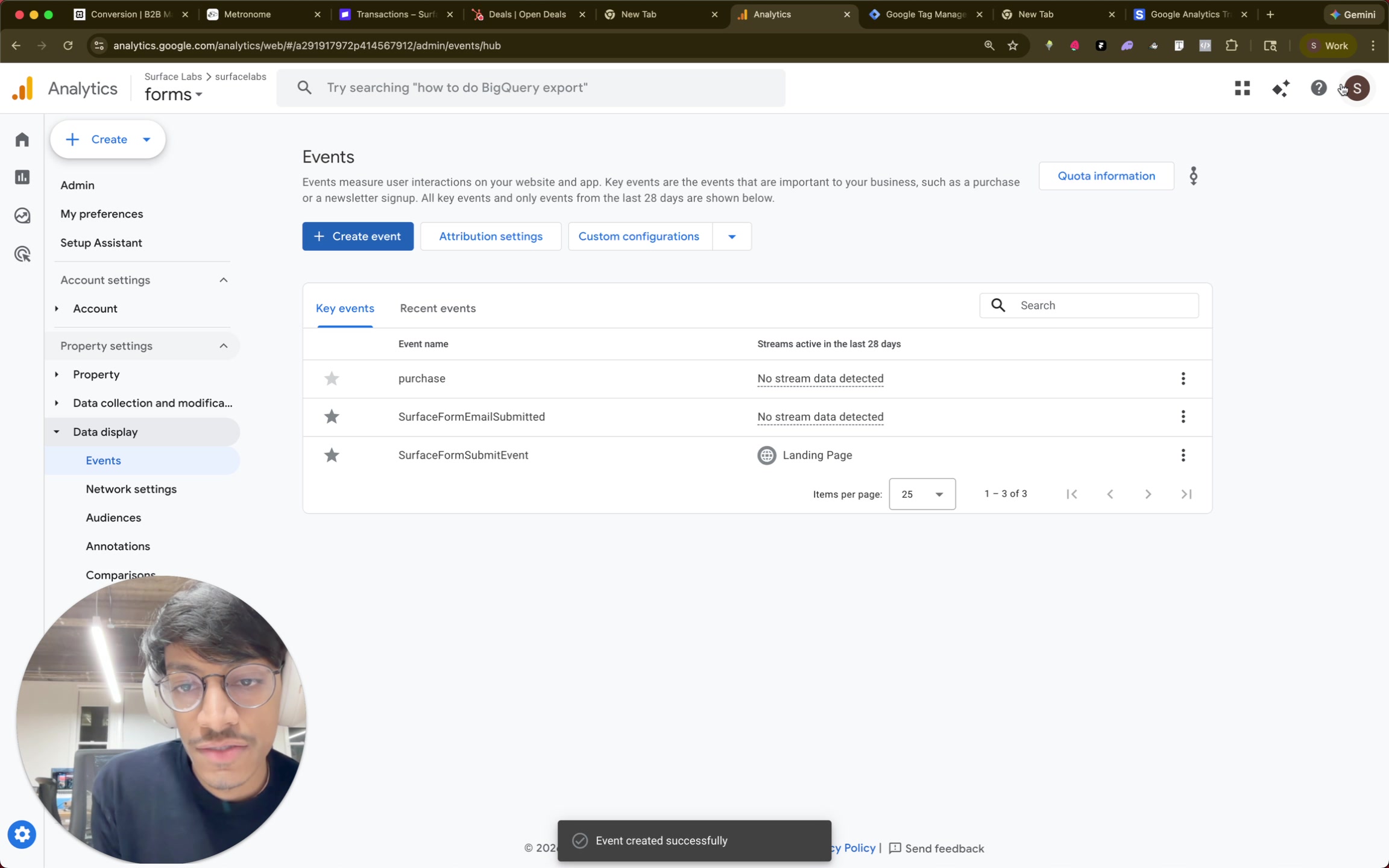Open Attribution settings
Viewport: 1389px width, 868px height.
[490, 236]
